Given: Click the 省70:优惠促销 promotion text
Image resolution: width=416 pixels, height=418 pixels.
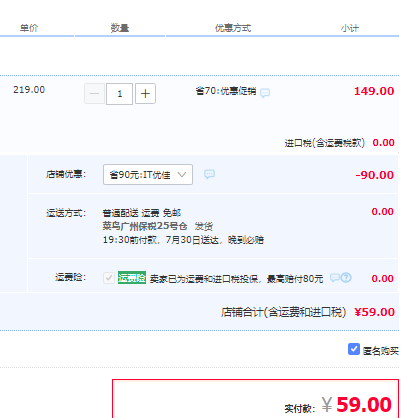Looking at the screenshot, I should tap(226, 91).
